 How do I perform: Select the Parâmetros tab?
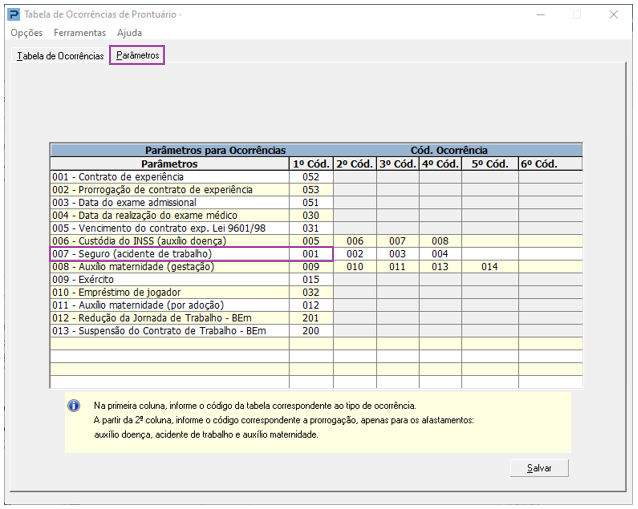click(x=137, y=56)
